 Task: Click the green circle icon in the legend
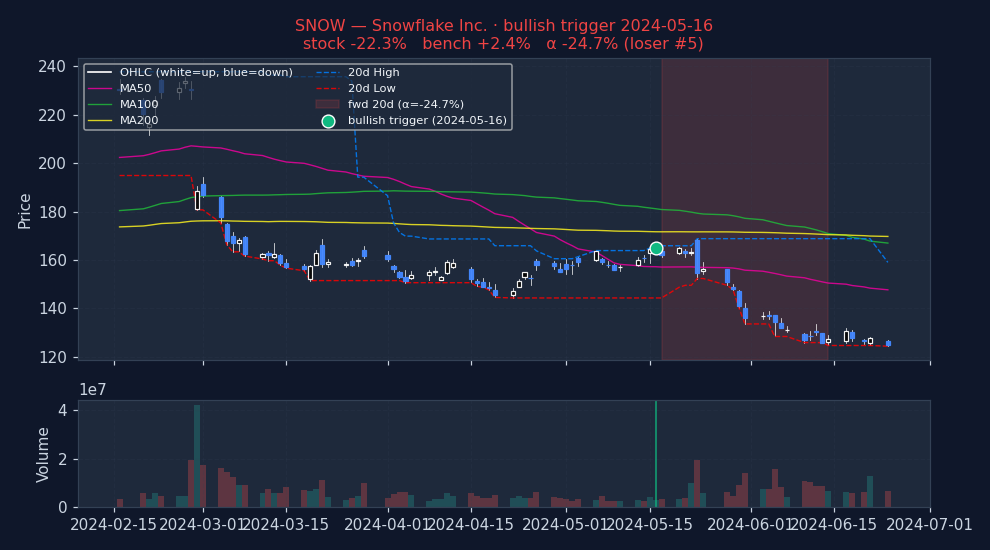coord(328,121)
